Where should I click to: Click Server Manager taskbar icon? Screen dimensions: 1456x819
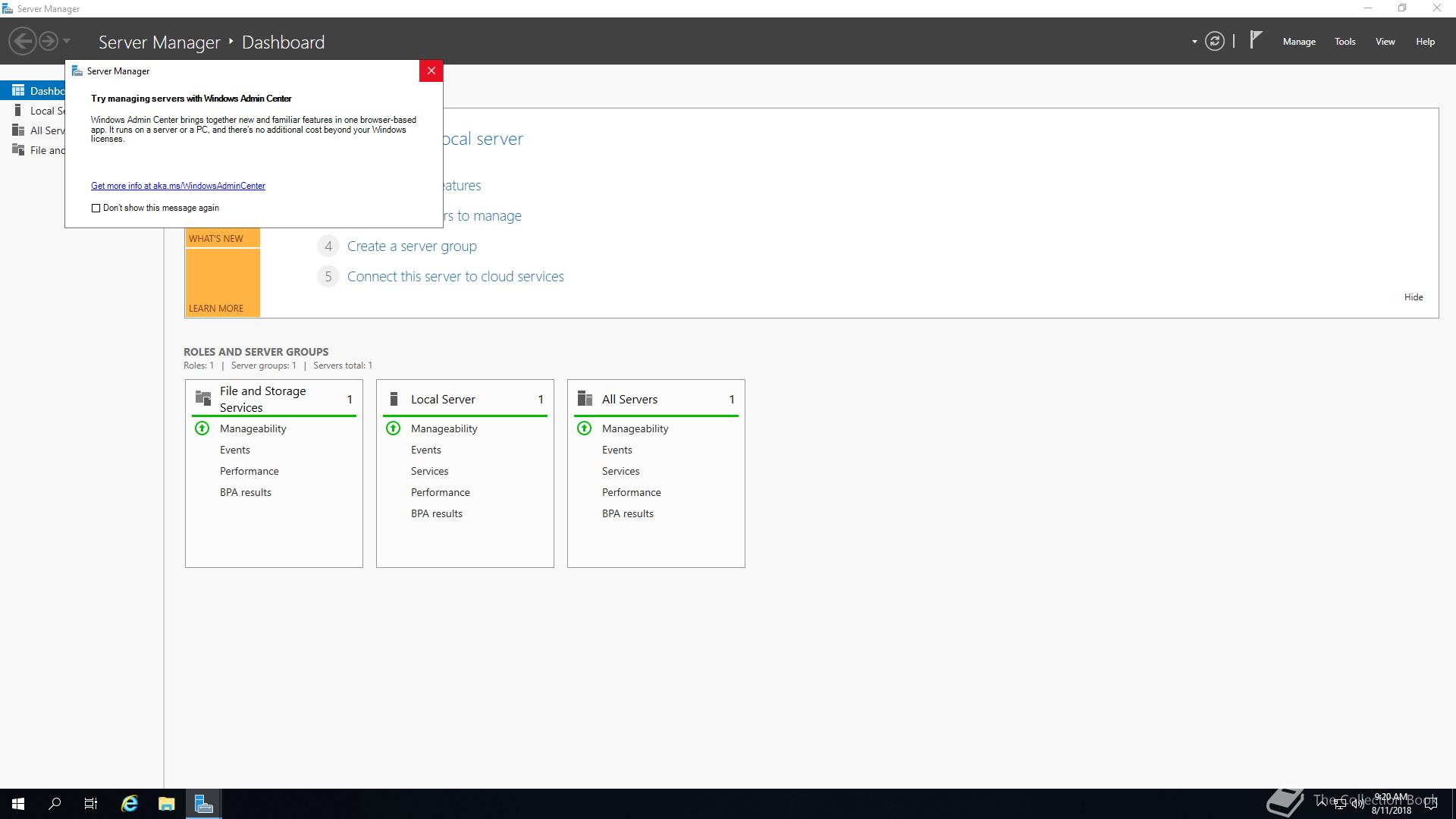point(204,804)
